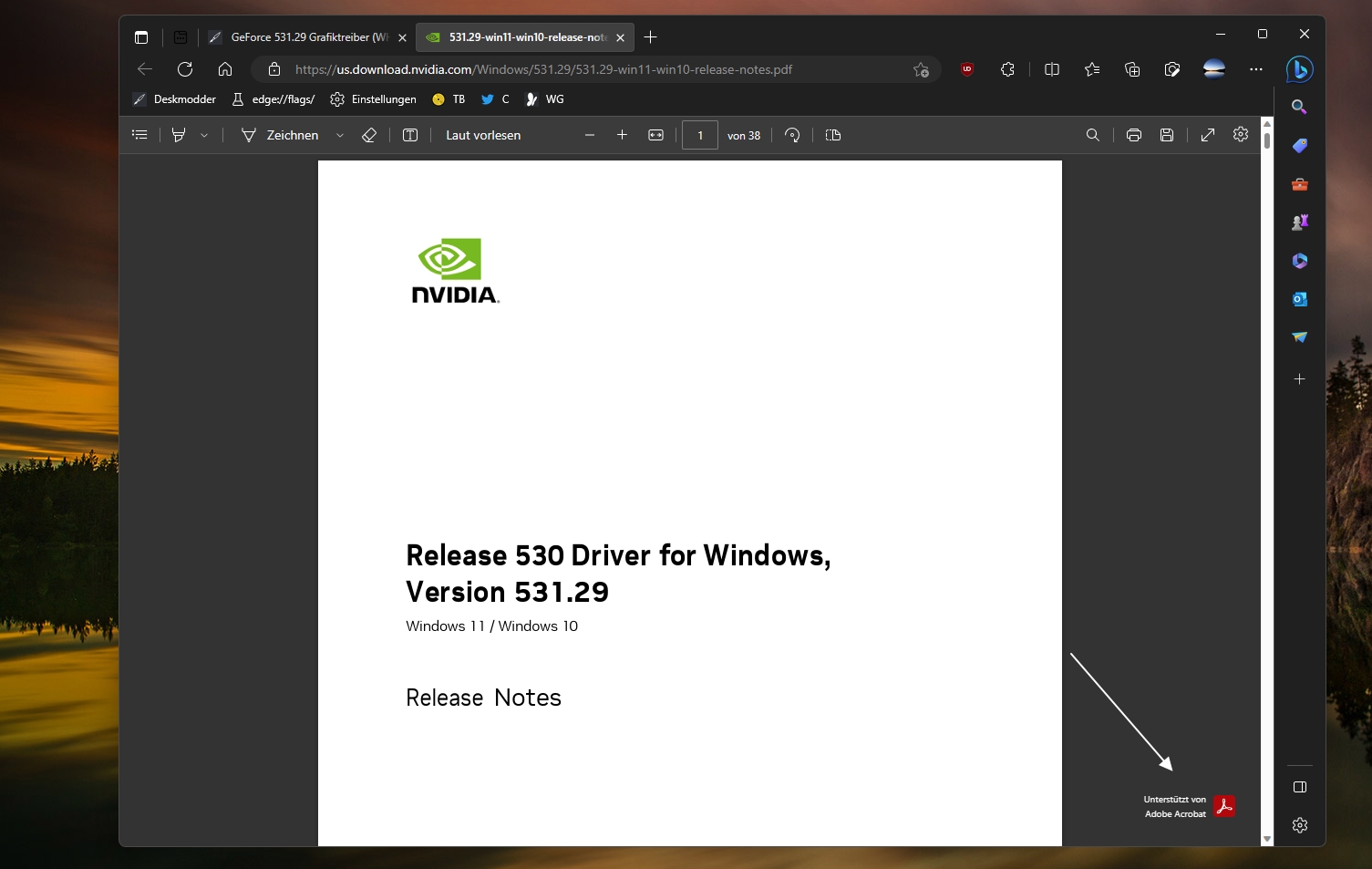Rotate the PDF page
Viewport: 1372px width, 869px height.
tap(792, 135)
